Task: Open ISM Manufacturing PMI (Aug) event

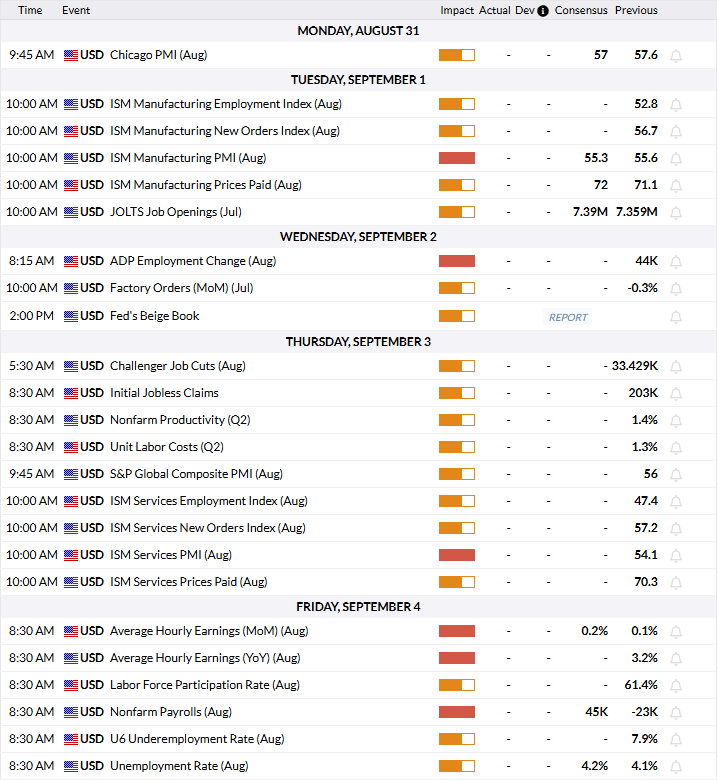Action: coord(188,158)
